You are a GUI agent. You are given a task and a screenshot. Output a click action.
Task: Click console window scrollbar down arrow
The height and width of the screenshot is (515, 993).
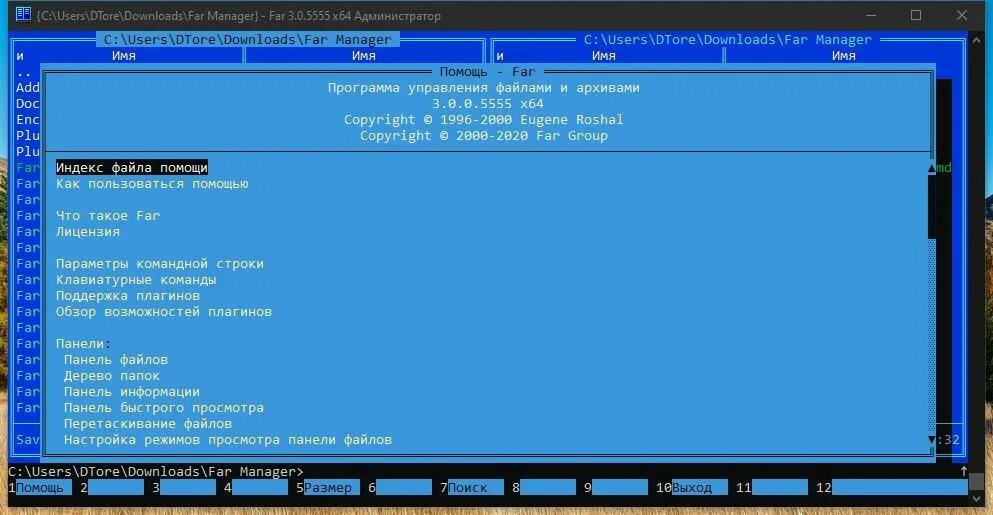[x=977, y=498]
